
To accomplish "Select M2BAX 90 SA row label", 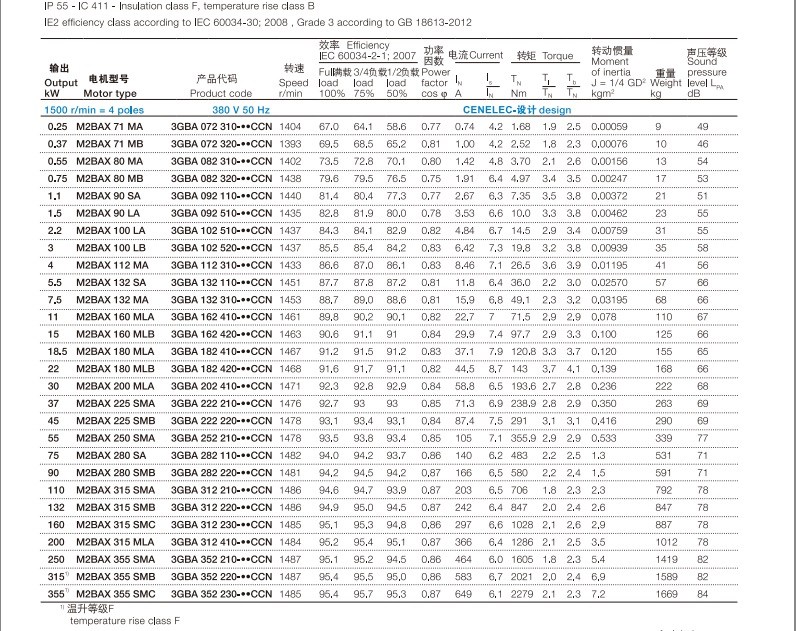I will (108, 196).
